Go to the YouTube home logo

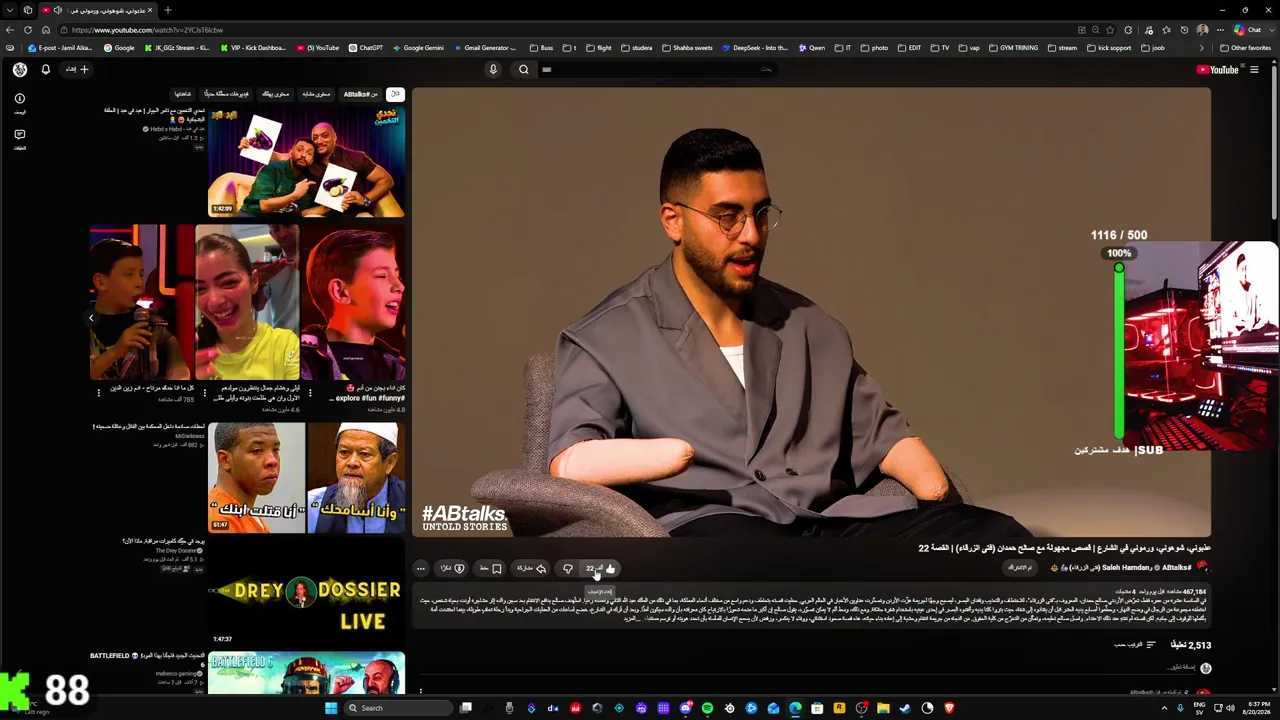click(1217, 69)
